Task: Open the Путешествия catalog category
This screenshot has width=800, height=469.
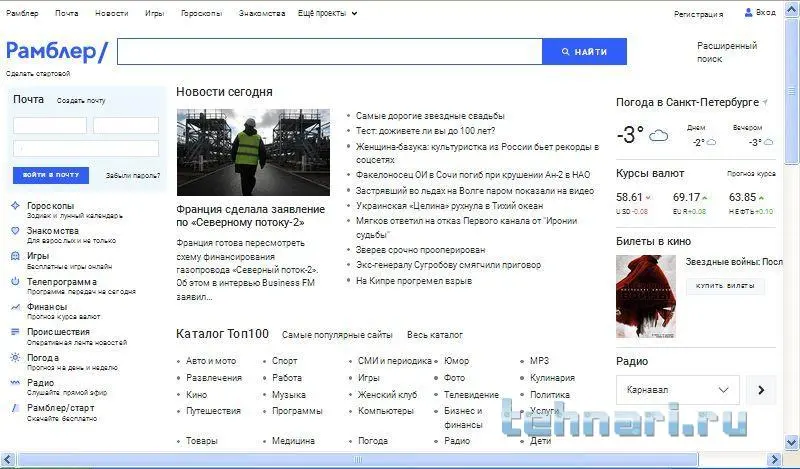Action: [213, 411]
